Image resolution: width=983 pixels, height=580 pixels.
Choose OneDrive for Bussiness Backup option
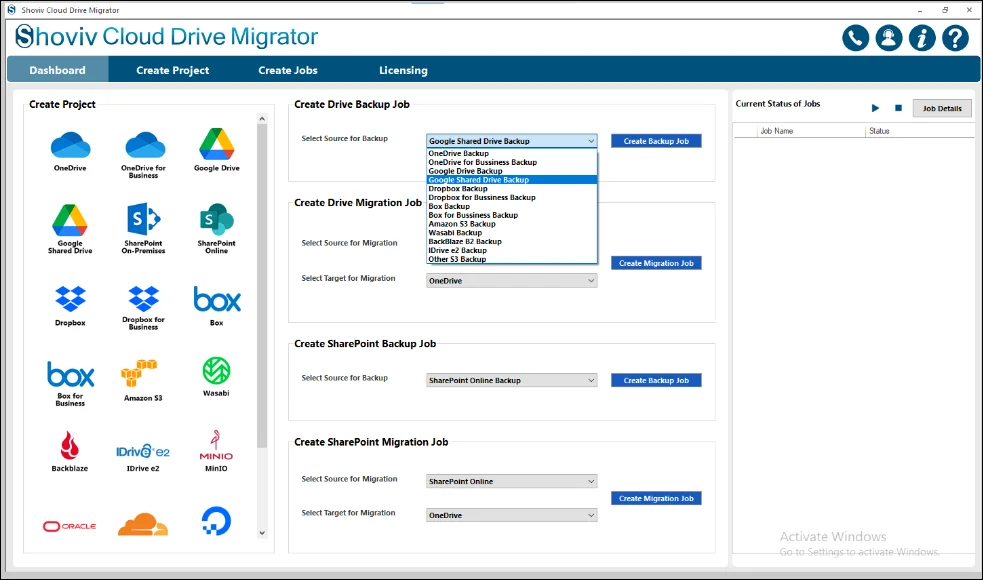click(x=512, y=162)
